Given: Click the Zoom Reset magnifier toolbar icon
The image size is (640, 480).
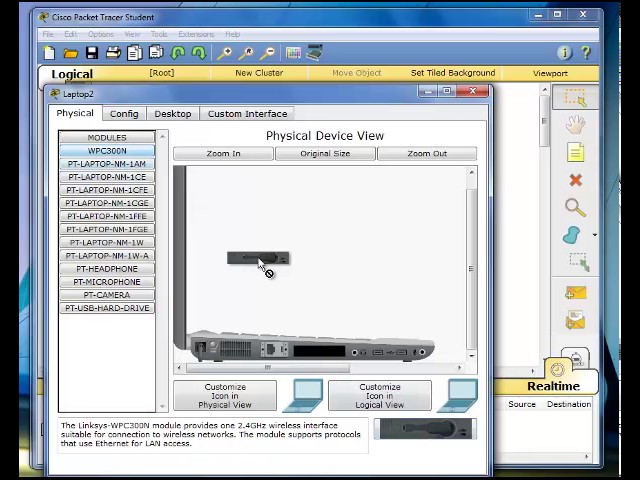Looking at the screenshot, I should tap(246, 53).
